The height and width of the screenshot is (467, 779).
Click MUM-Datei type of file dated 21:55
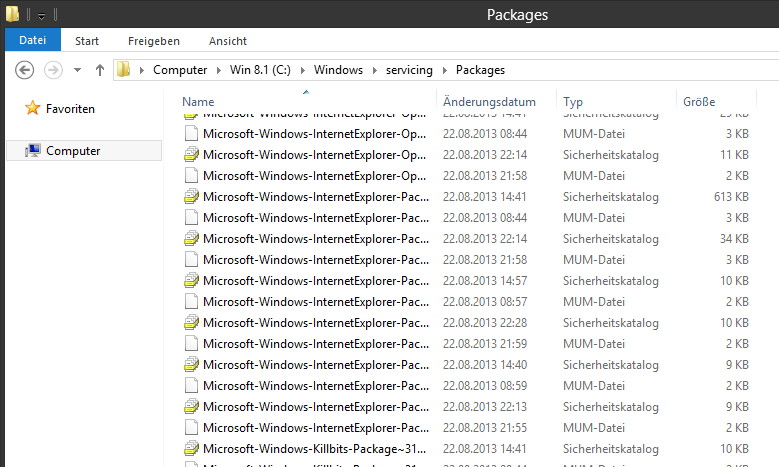click(594, 427)
